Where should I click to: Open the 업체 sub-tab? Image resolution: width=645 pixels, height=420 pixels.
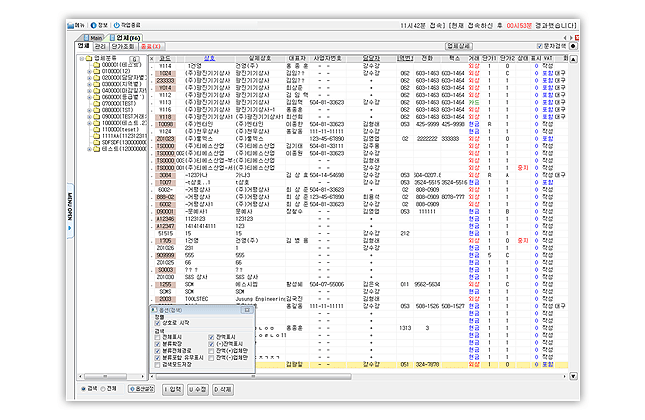tap(84, 46)
